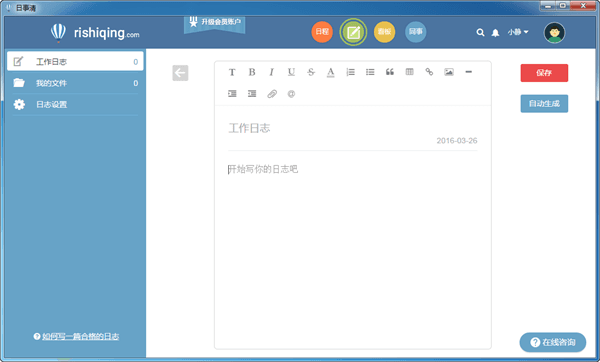Viewport: 600px width, 362px height.
Task: Toggle the underline formatting icon
Action: coord(291,72)
